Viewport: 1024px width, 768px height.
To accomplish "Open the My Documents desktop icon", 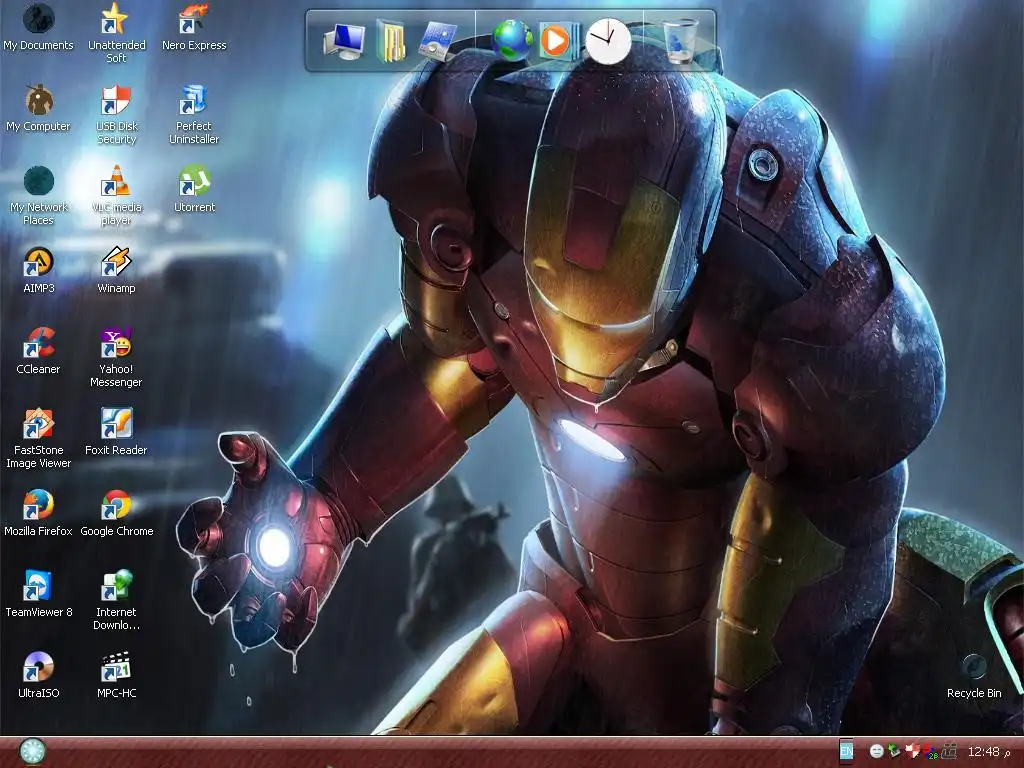I will (x=39, y=28).
